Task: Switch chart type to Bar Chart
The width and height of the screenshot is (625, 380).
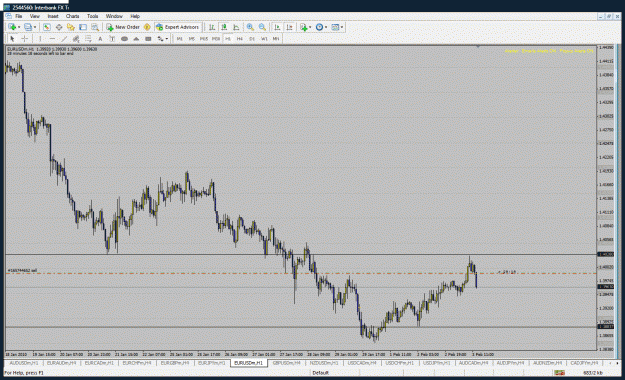Action: click(212, 27)
